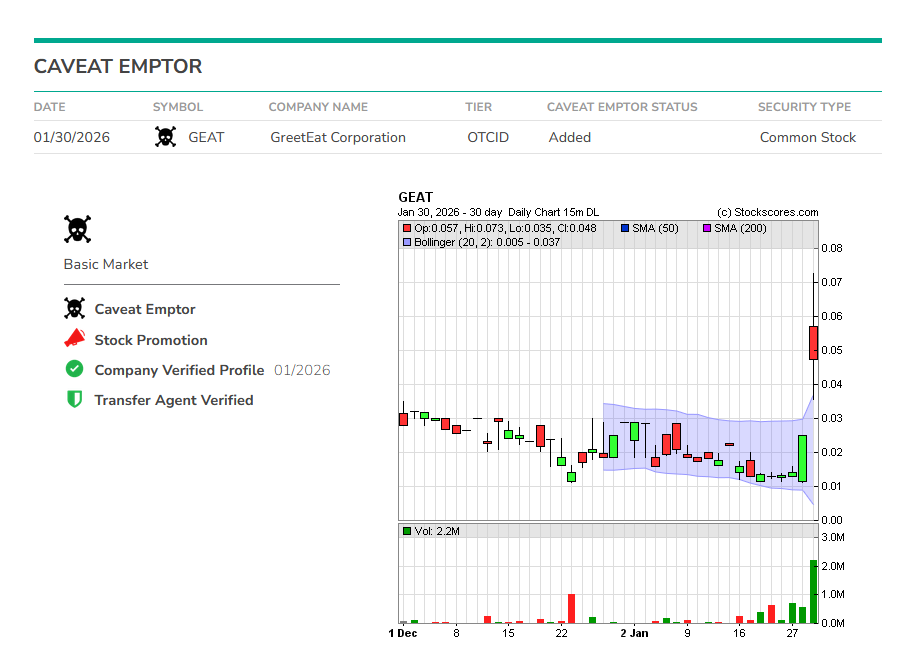Open the GEAT symbol link
The image size is (918, 664).
206,137
